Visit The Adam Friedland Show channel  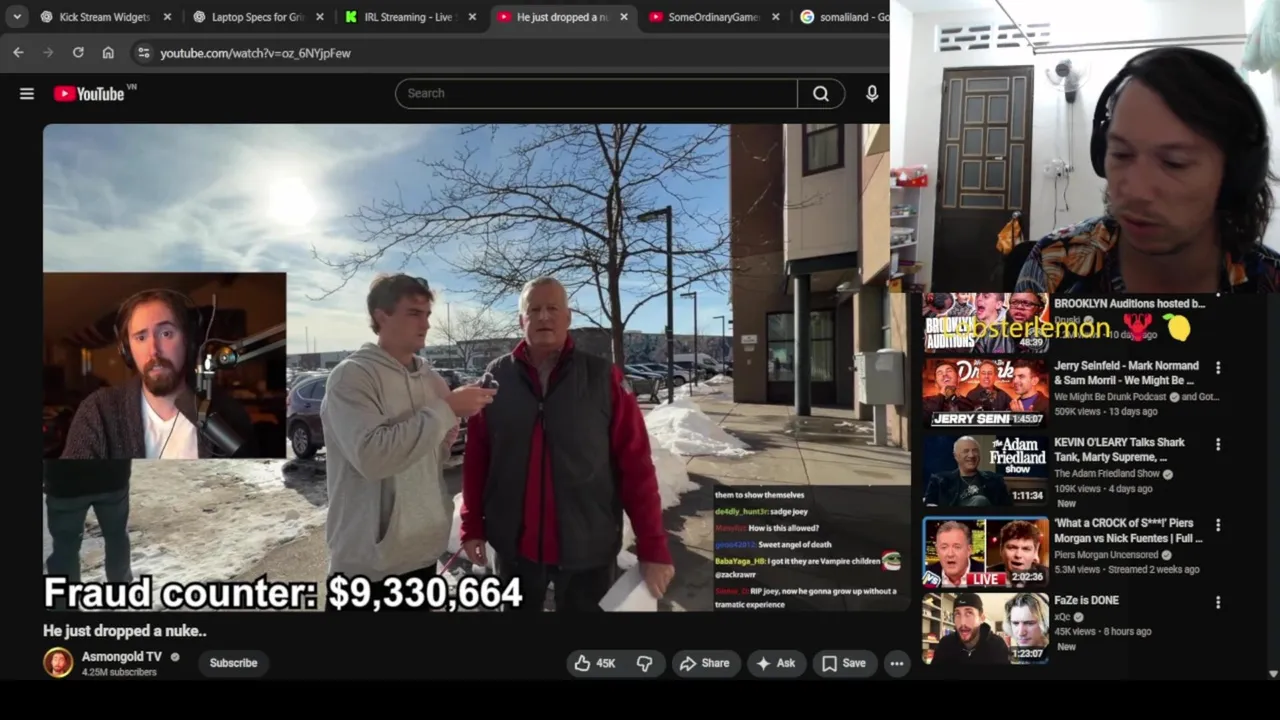pos(1107,474)
